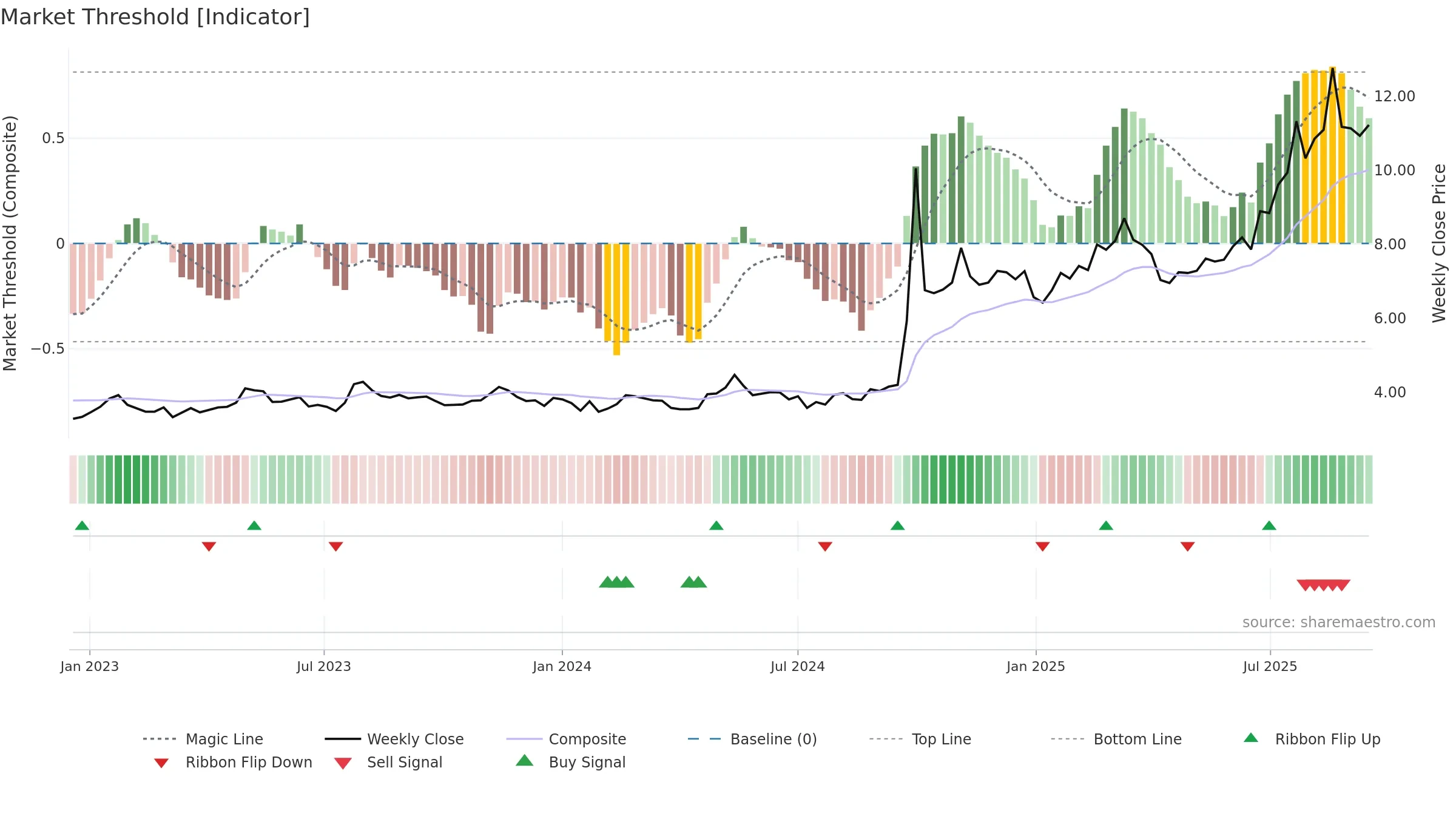Screen dimensions: 1456x819
Task: Click the ribbon flip down marker near May 2025
Action: tap(1187, 547)
